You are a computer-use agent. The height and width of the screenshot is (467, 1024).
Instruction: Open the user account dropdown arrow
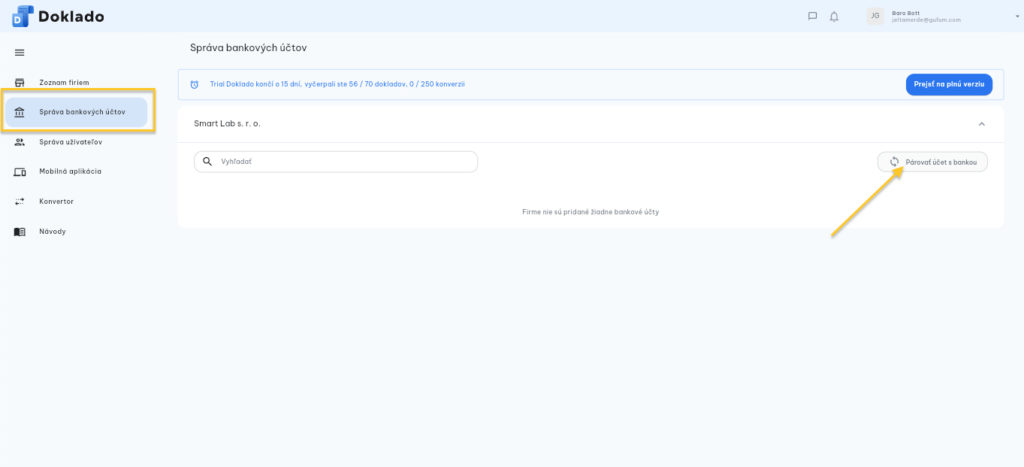1017,16
